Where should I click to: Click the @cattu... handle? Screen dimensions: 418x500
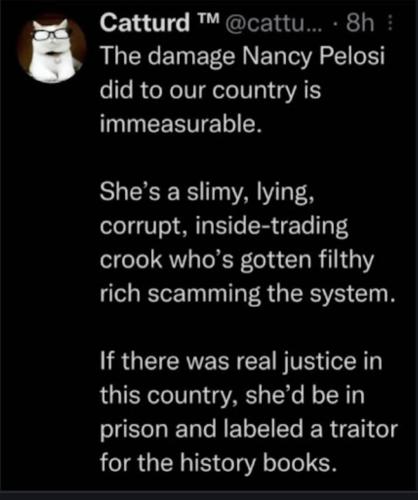click(275, 24)
